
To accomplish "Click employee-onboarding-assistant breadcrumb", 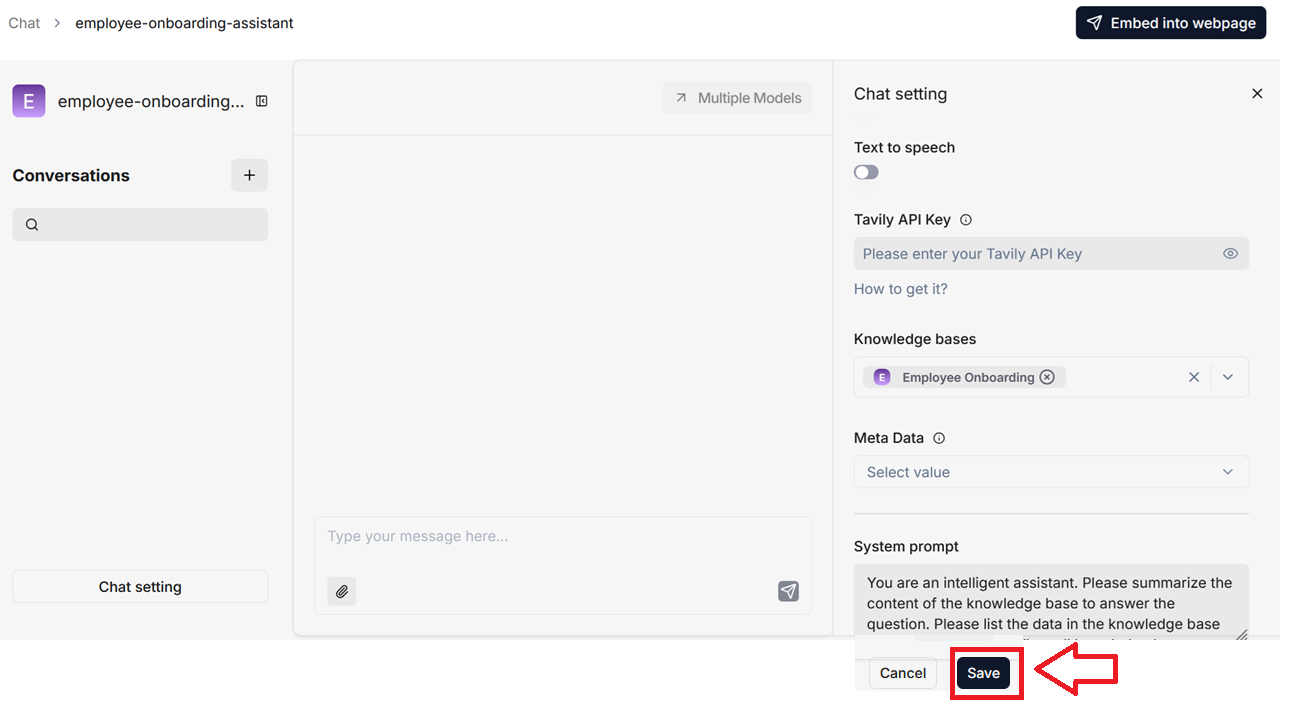I will [x=184, y=23].
